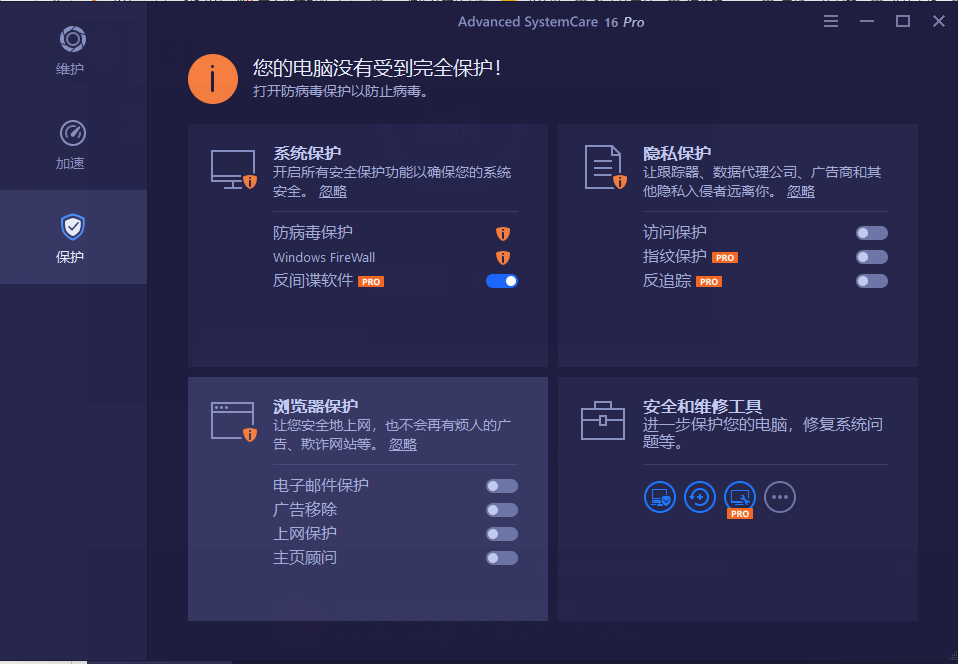The height and width of the screenshot is (664, 958).
Task: Click the warning shield beside Windows FireWall
Action: (x=502, y=257)
